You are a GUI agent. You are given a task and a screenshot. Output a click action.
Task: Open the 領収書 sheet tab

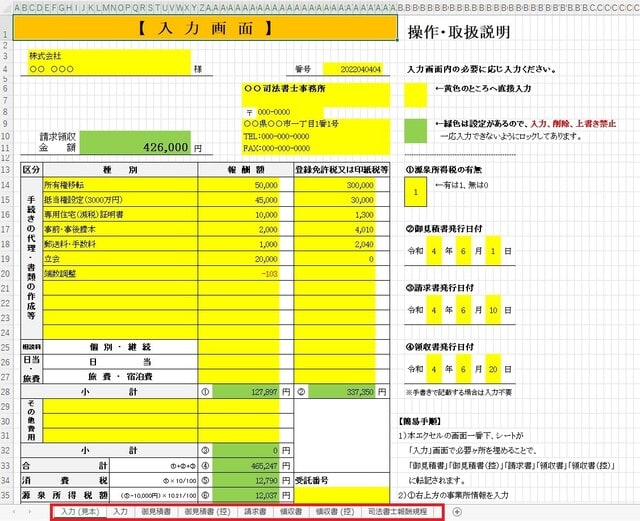[291, 512]
